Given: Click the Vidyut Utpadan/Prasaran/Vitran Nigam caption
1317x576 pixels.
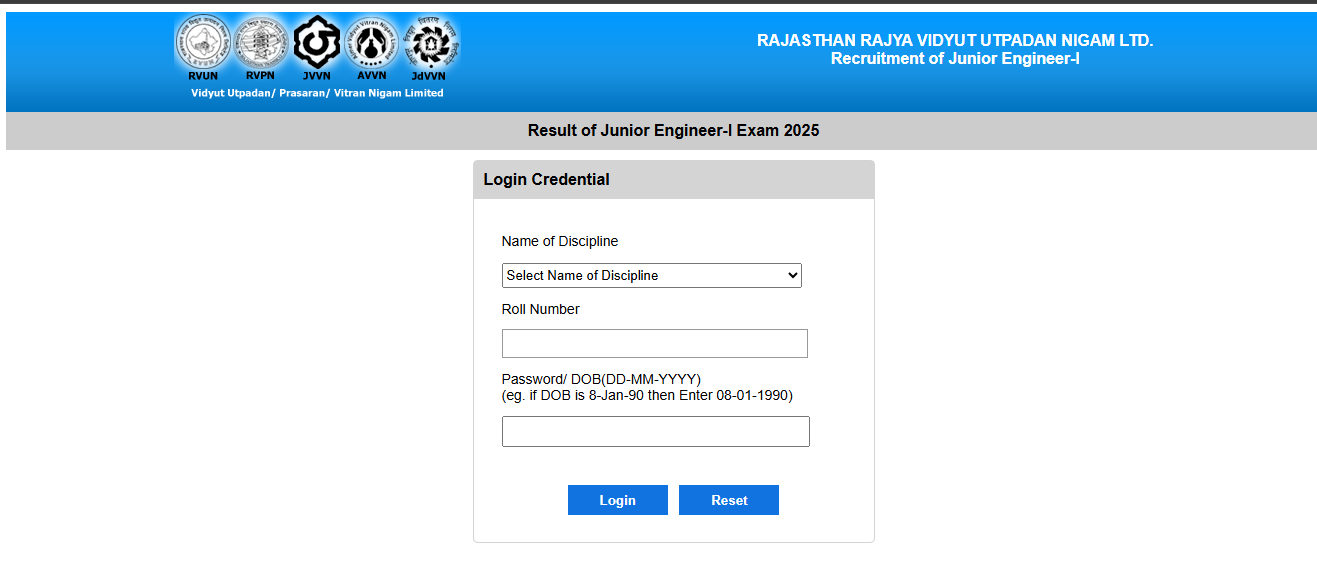Looking at the screenshot, I should pyautogui.click(x=317, y=93).
